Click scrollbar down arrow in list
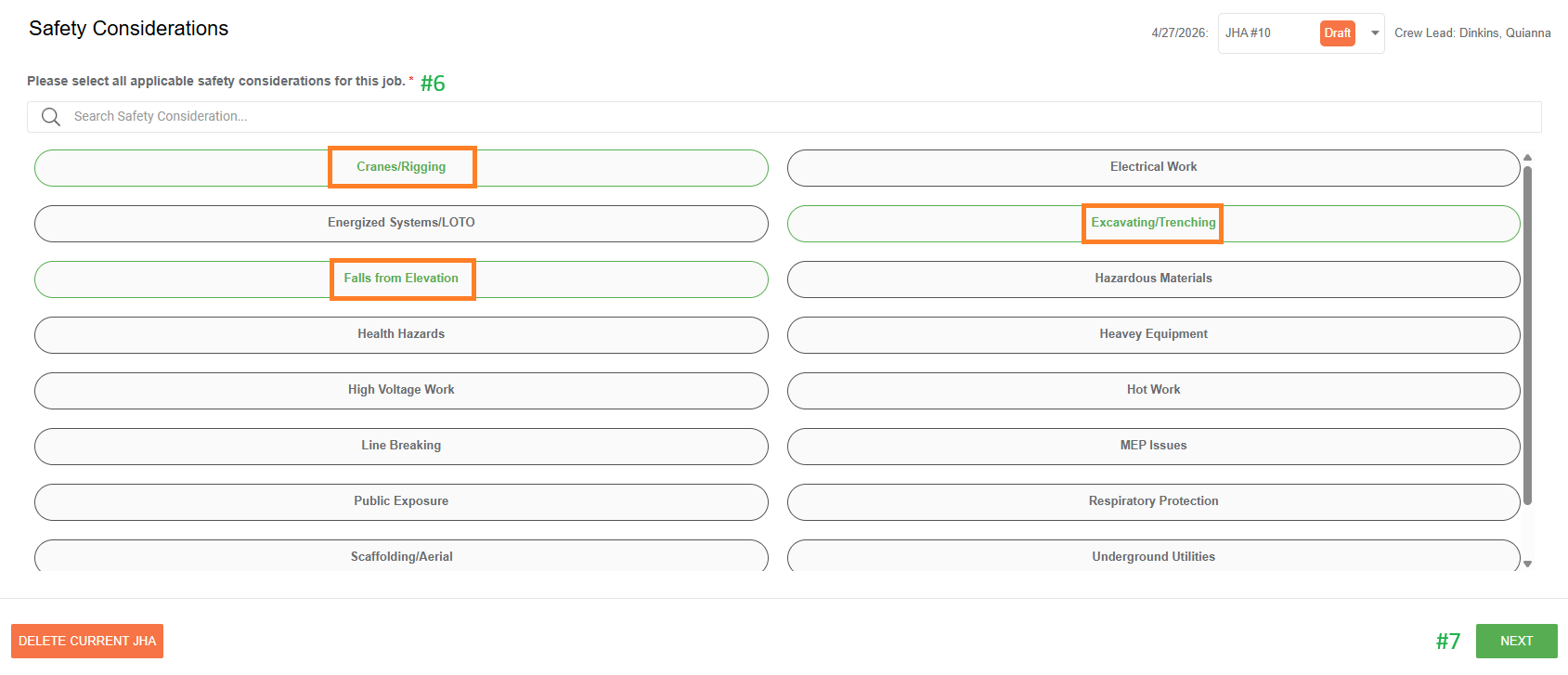This screenshot has width=1568, height=675. (1527, 564)
